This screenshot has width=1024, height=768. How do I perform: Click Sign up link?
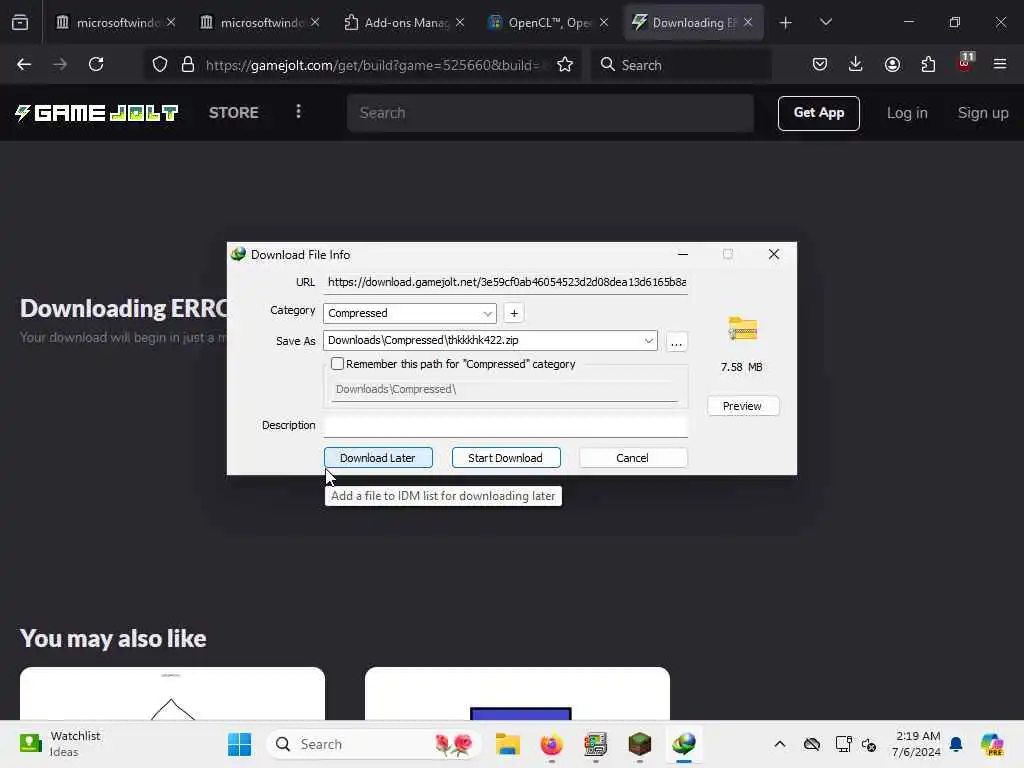983,113
